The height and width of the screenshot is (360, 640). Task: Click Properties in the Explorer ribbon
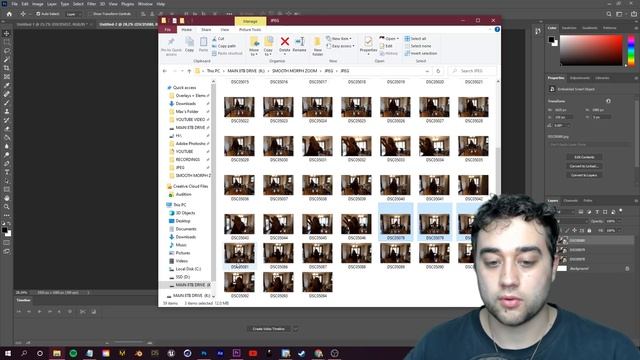coord(368,44)
